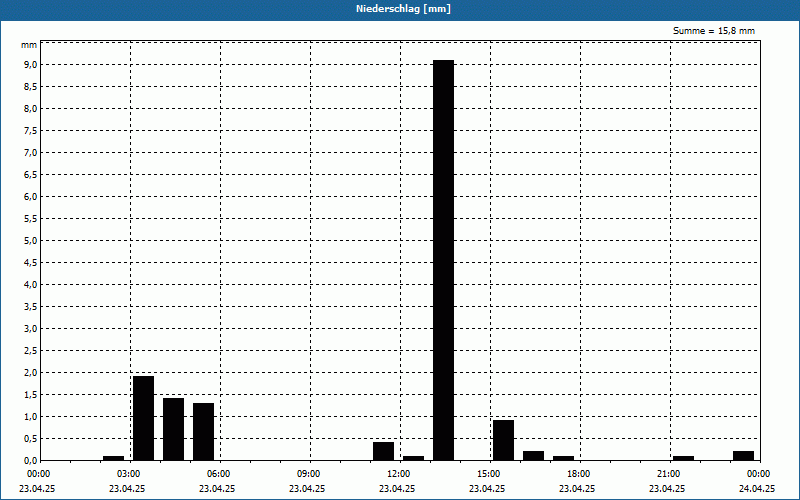Click the 6,0 y-axis value
The height and width of the screenshot is (500, 800).
(29, 196)
